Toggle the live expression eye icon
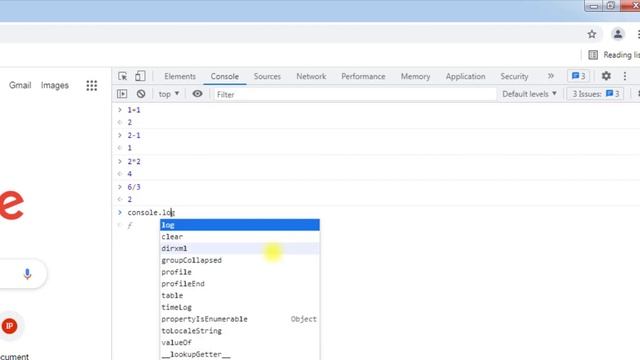Image resolution: width=640 pixels, height=360 pixels. [197, 94]
